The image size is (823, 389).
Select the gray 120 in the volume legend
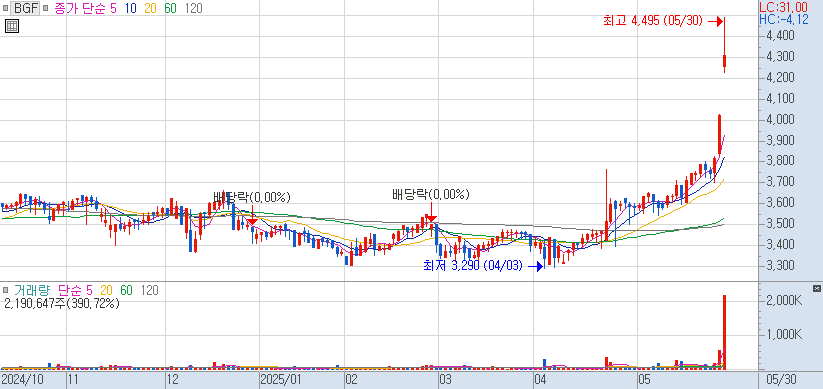pyautogui.click(x=150, y=290)
